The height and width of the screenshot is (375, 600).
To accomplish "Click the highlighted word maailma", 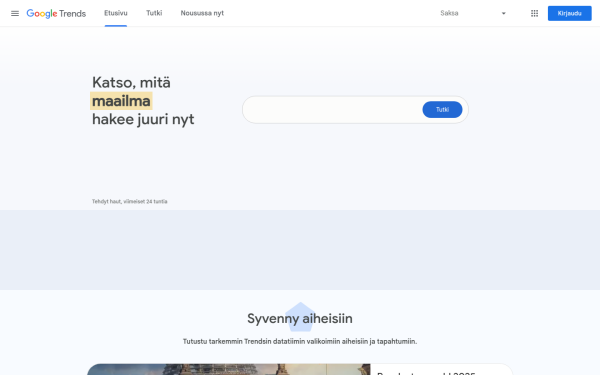I will 121,101.
